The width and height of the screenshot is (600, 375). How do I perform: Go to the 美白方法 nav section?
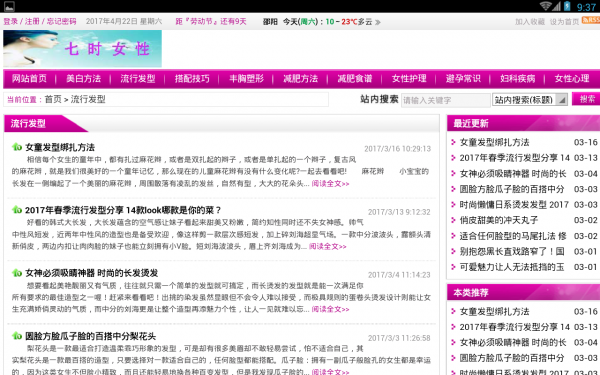click(83, 78)
